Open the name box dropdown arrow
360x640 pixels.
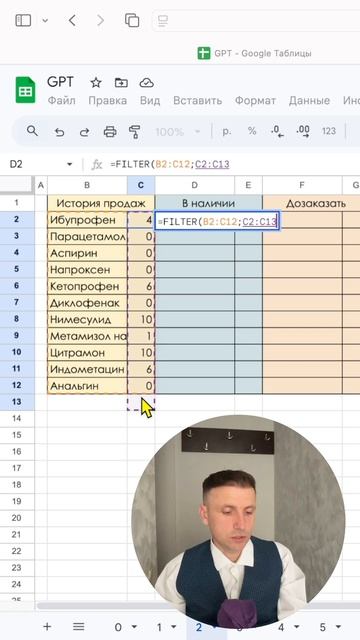point(69,164)
